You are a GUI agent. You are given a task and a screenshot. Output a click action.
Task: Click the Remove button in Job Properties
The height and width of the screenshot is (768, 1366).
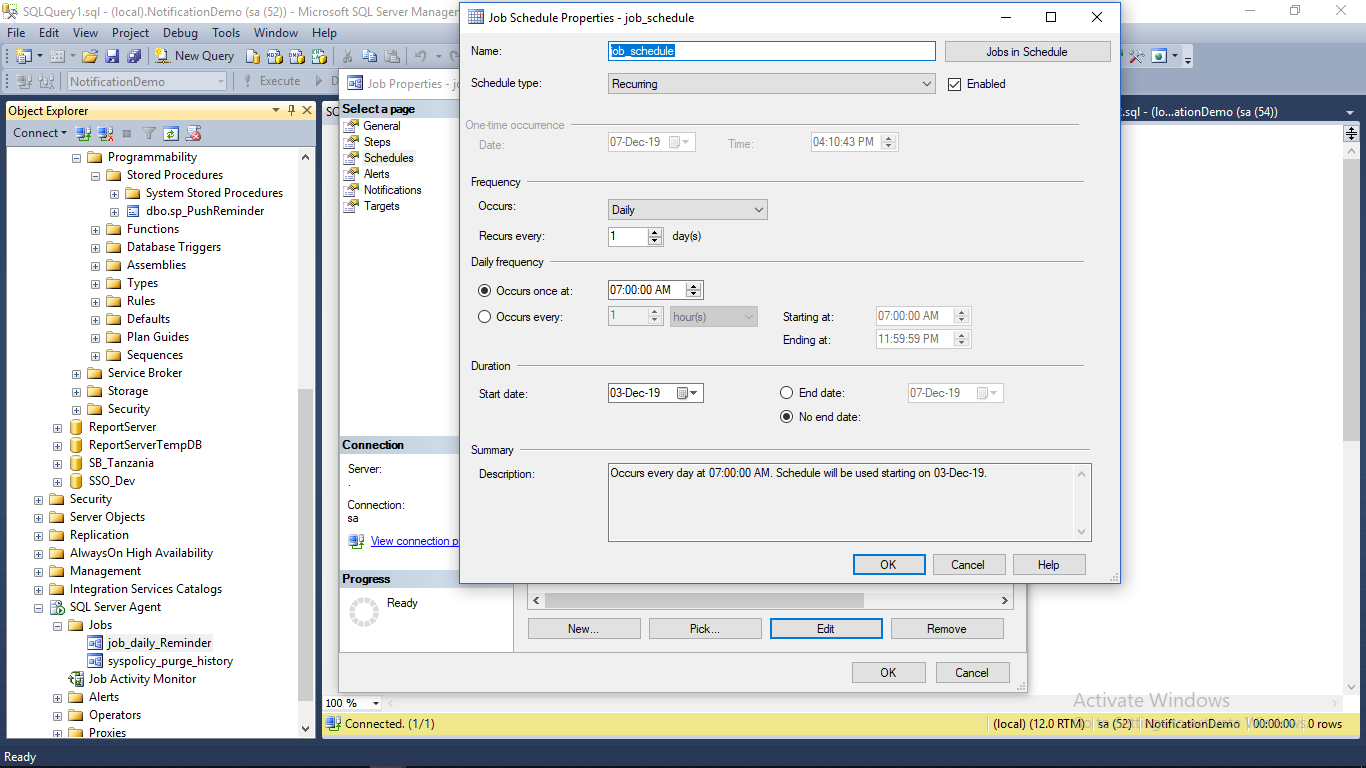(947, 629)
